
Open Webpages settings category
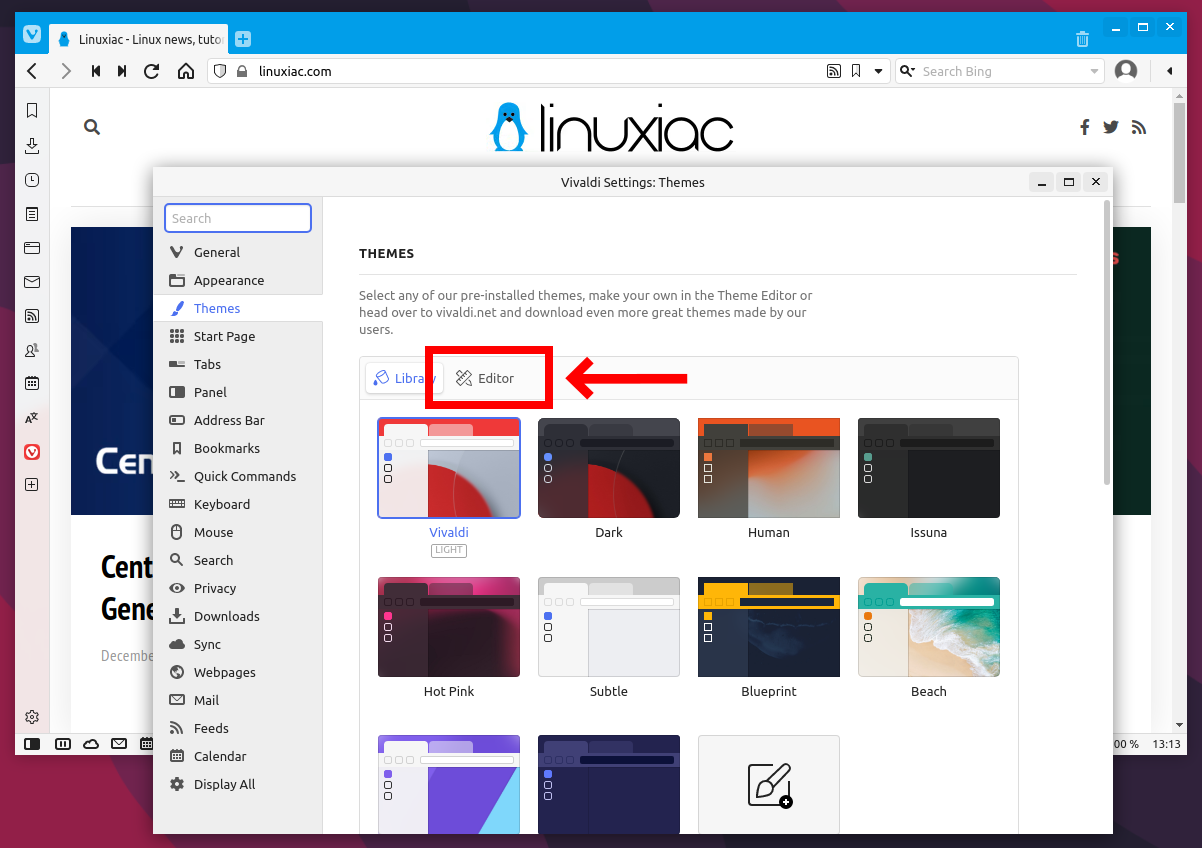[x=238, y=672]
